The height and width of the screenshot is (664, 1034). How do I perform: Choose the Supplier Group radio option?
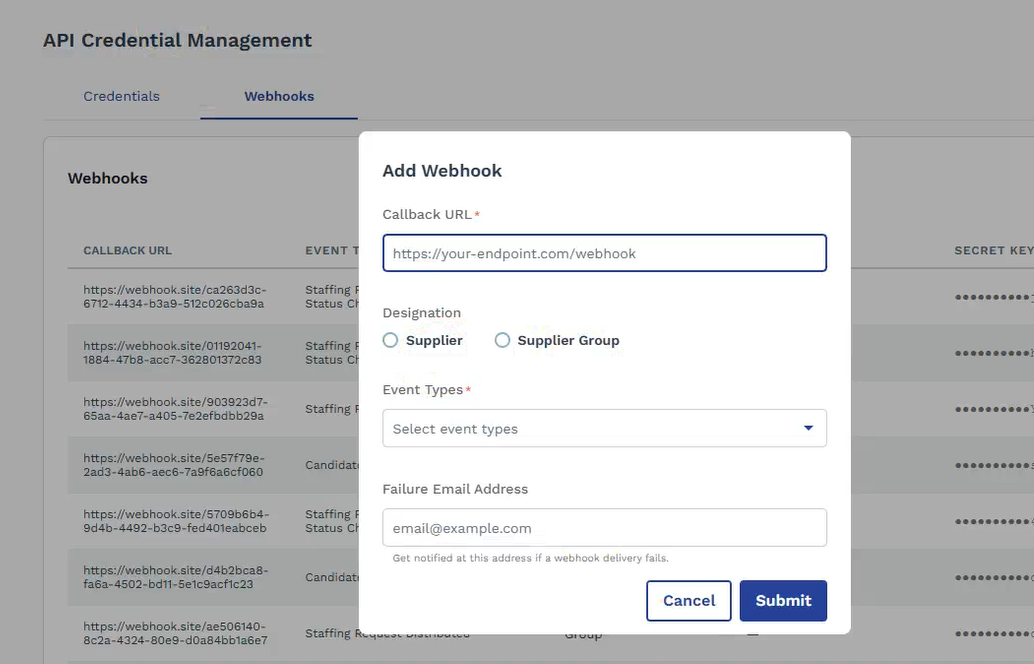click(x=502, y=340)
